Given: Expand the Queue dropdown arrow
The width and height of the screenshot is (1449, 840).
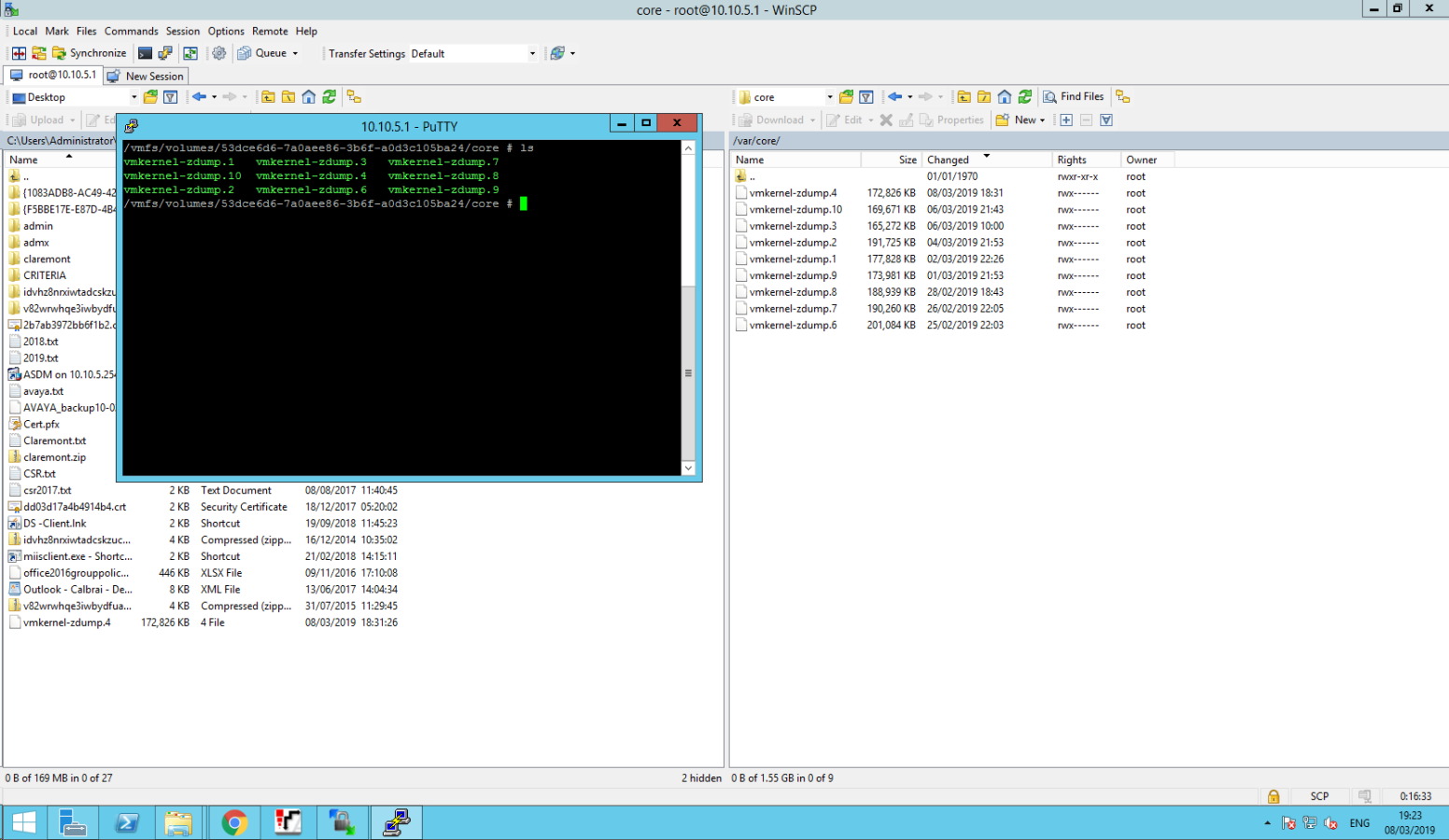Looking at the screenshot, I should tap(295, 53).
